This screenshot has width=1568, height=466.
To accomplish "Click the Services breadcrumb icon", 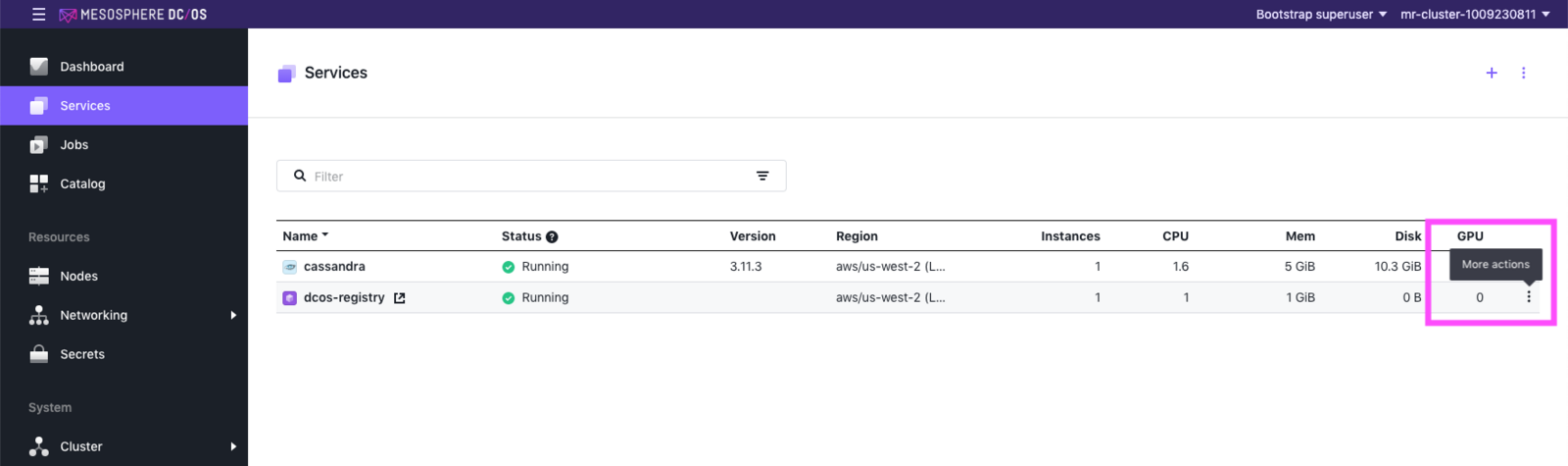I will coord(286,74).
